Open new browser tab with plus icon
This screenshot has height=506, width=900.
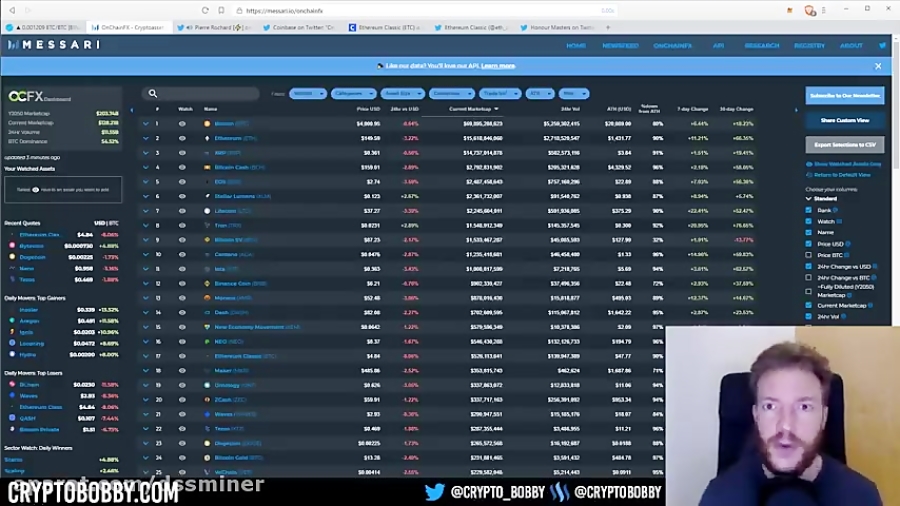[608, 27]
